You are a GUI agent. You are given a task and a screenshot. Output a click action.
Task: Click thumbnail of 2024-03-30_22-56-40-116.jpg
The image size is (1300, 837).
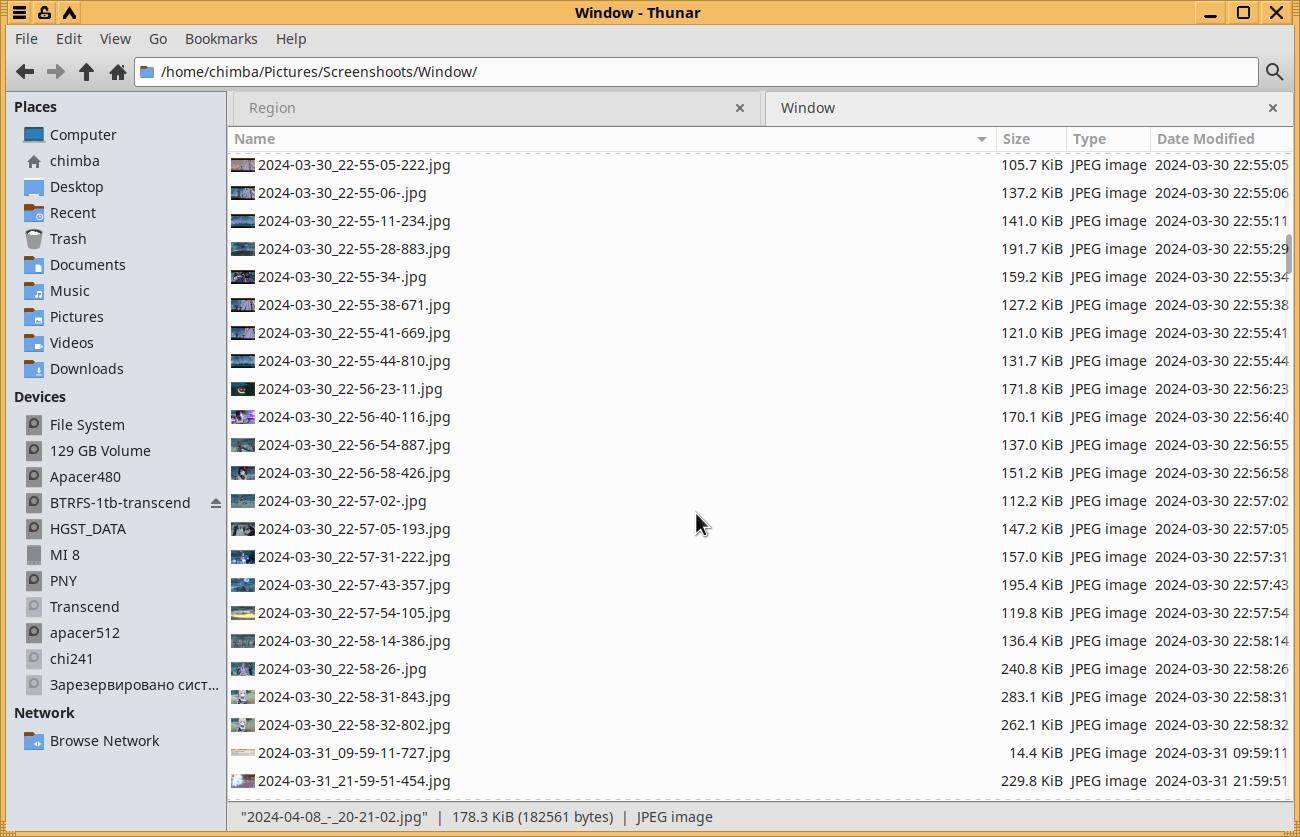coord(242,417)
